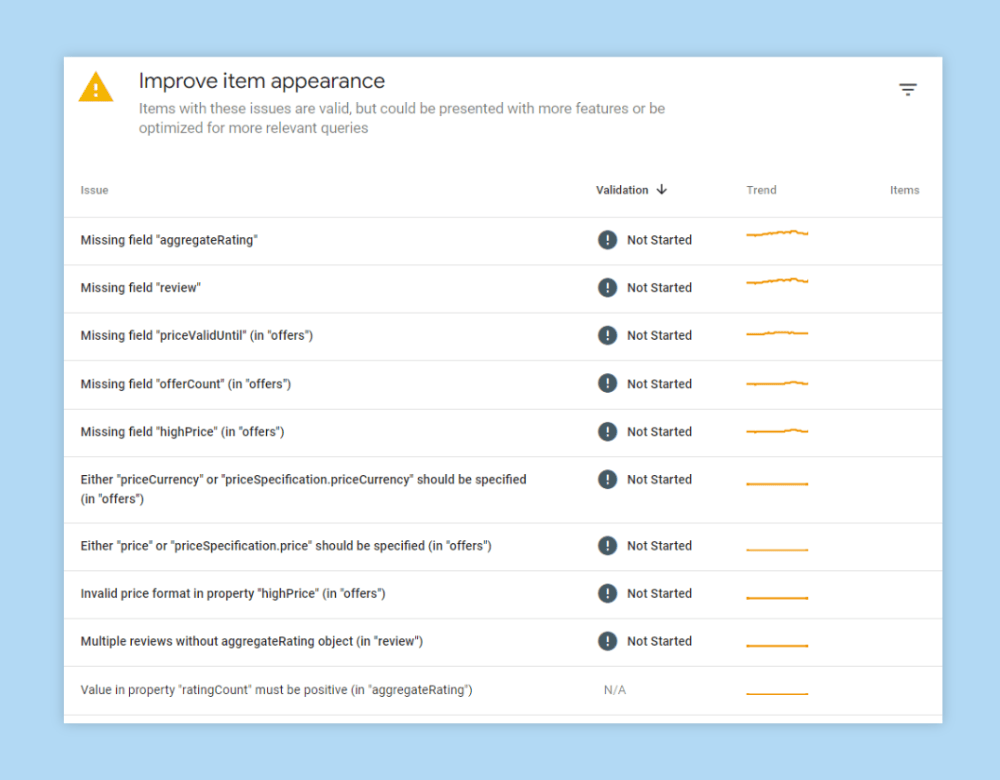Click the exclamation icon beside 'Missing field "aggregateRating"'

607,240
